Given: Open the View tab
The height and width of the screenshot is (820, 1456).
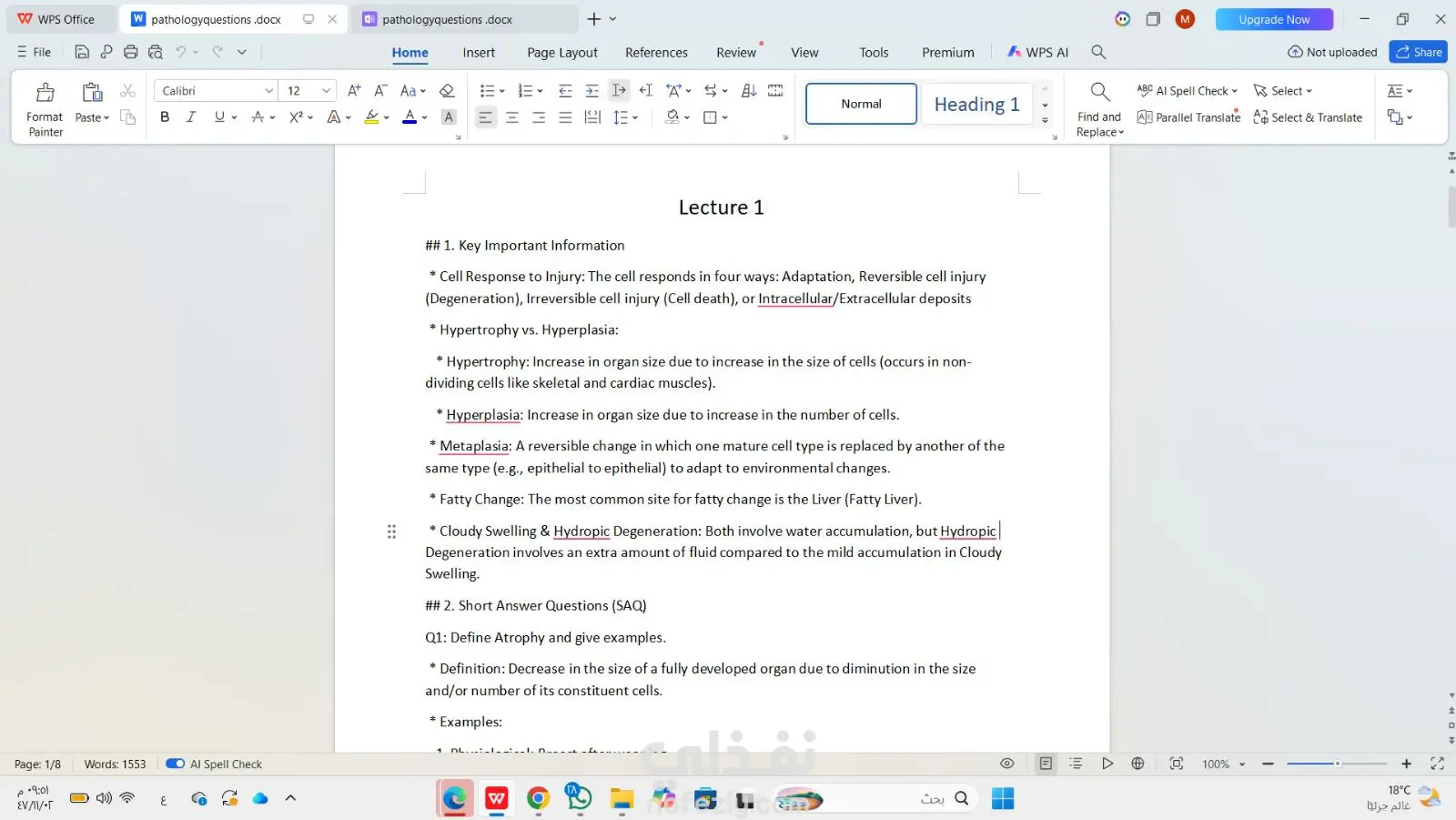Looking at the screenshot, I should tap(804, 53).
